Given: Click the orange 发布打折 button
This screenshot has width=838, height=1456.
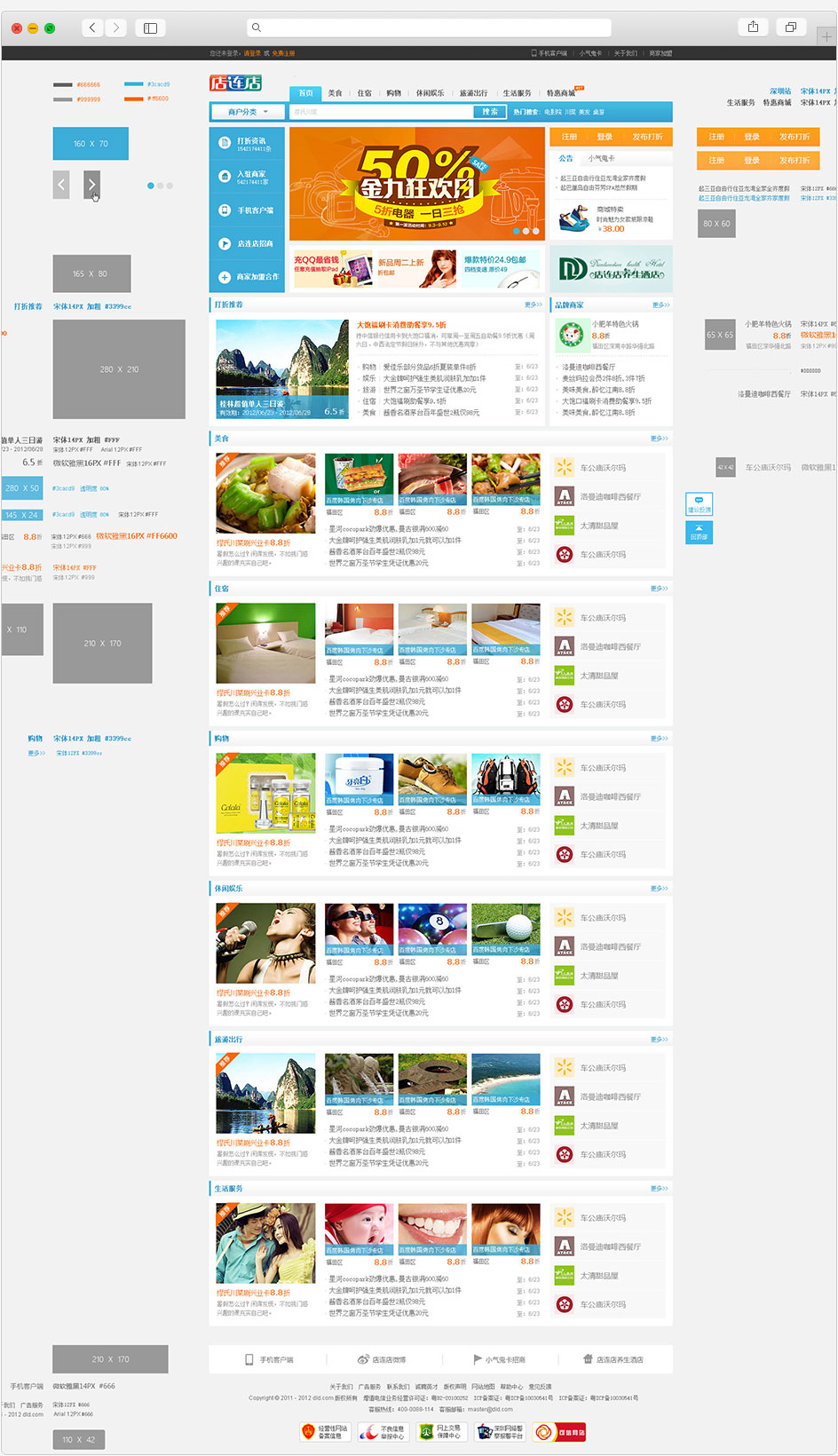Looking at the screenshot, I should [647, 137].
